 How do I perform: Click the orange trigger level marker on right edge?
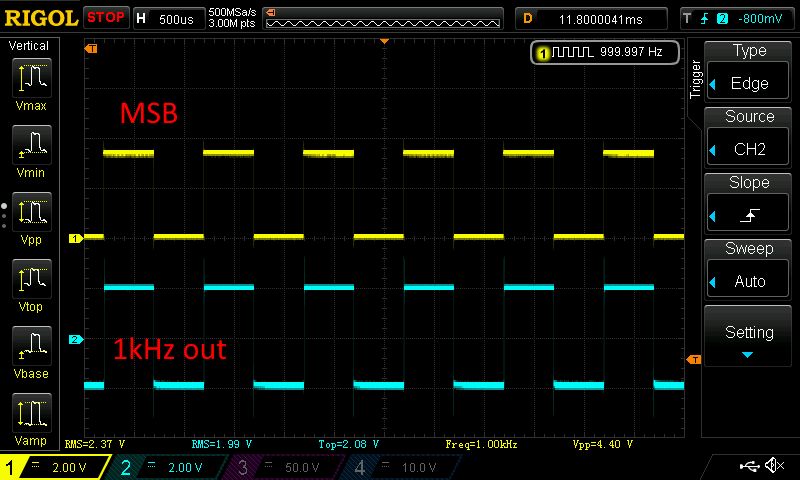pyautogui.click(x=694, y=360)
